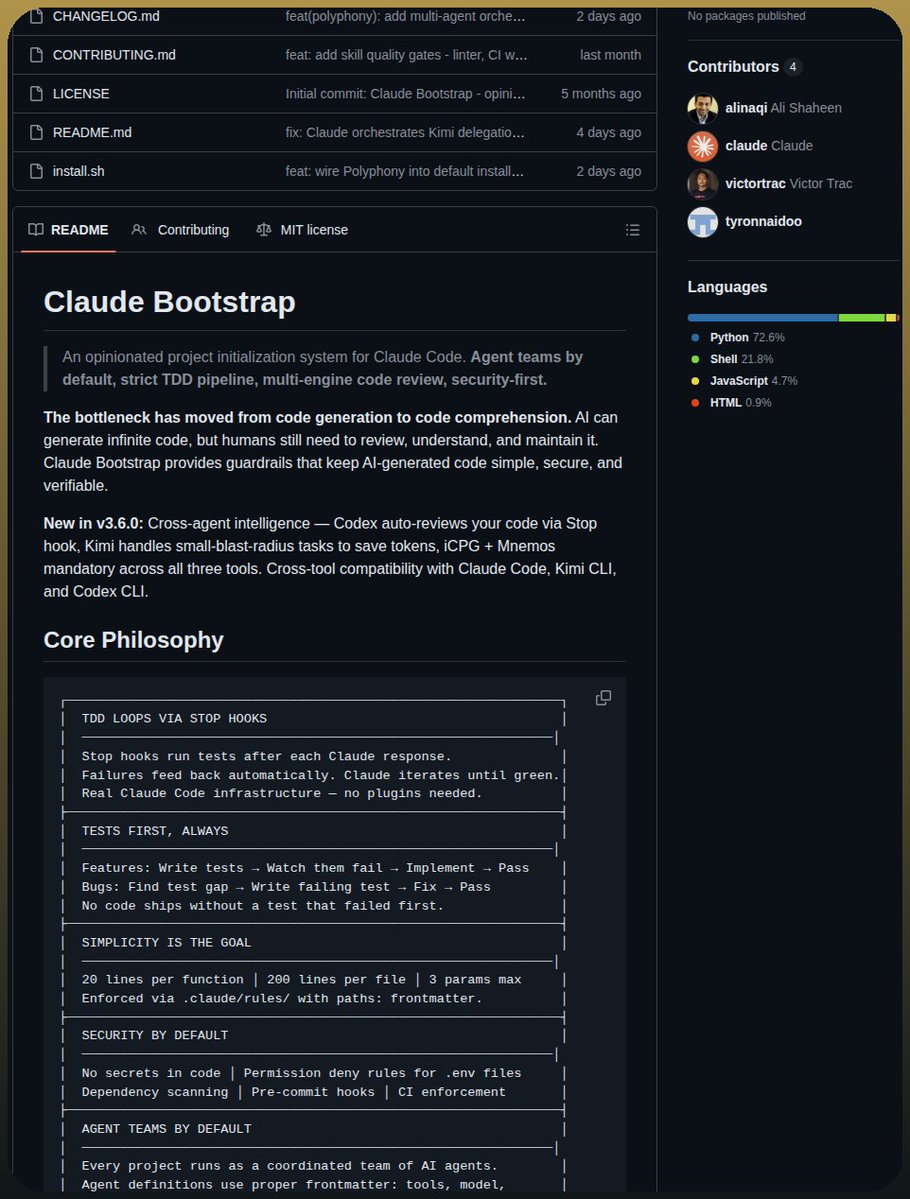Click the green Shell segment of language bar

862,317
